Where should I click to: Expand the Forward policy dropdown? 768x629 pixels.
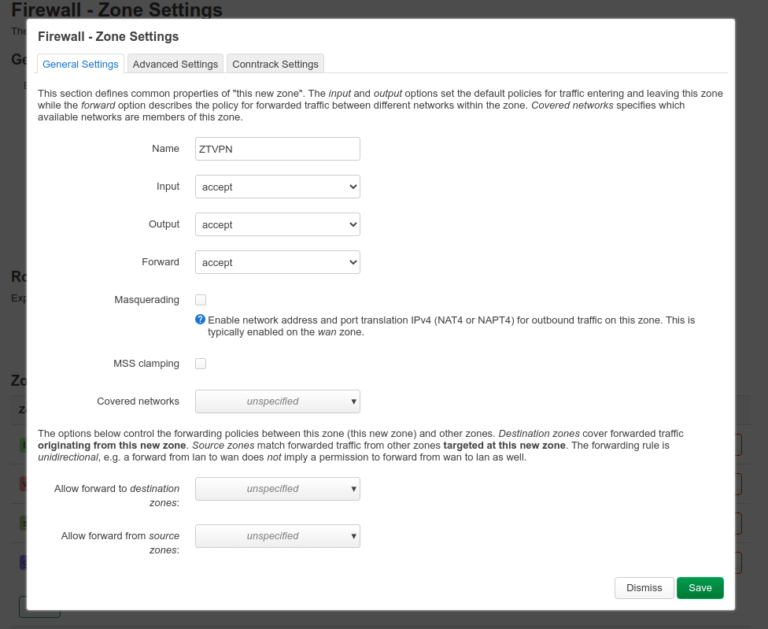[x=277, y=262]
